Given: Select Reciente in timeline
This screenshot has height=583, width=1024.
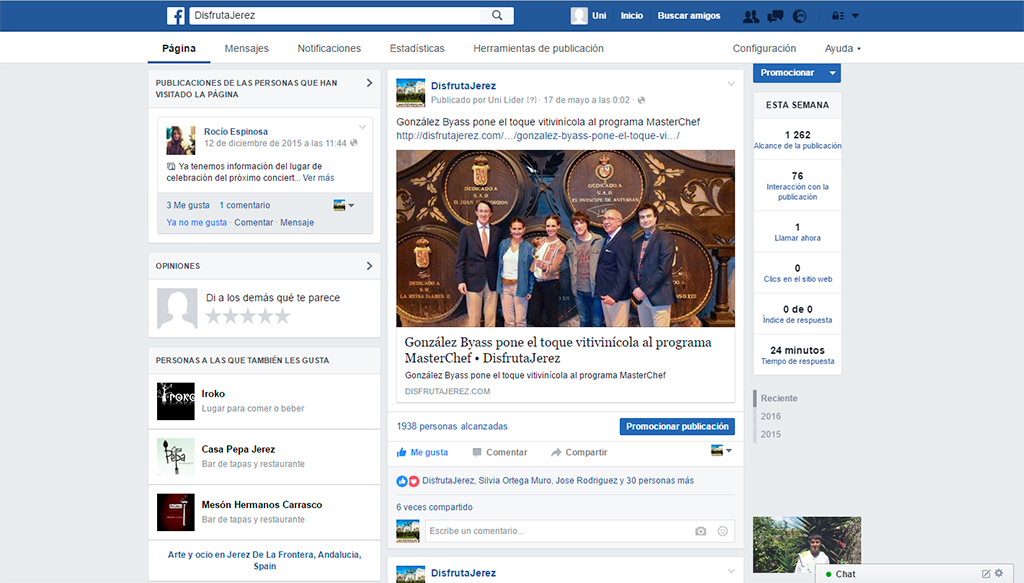Looking at the screenshot, I should pos(778,398).
